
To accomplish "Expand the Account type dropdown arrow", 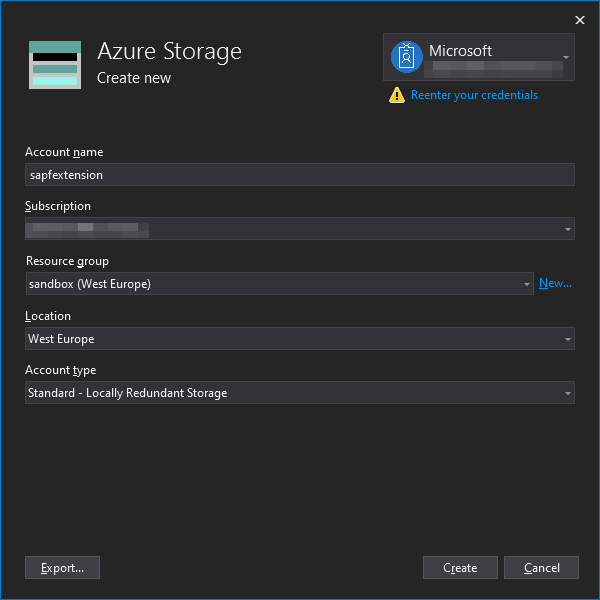I will (567, 393).
